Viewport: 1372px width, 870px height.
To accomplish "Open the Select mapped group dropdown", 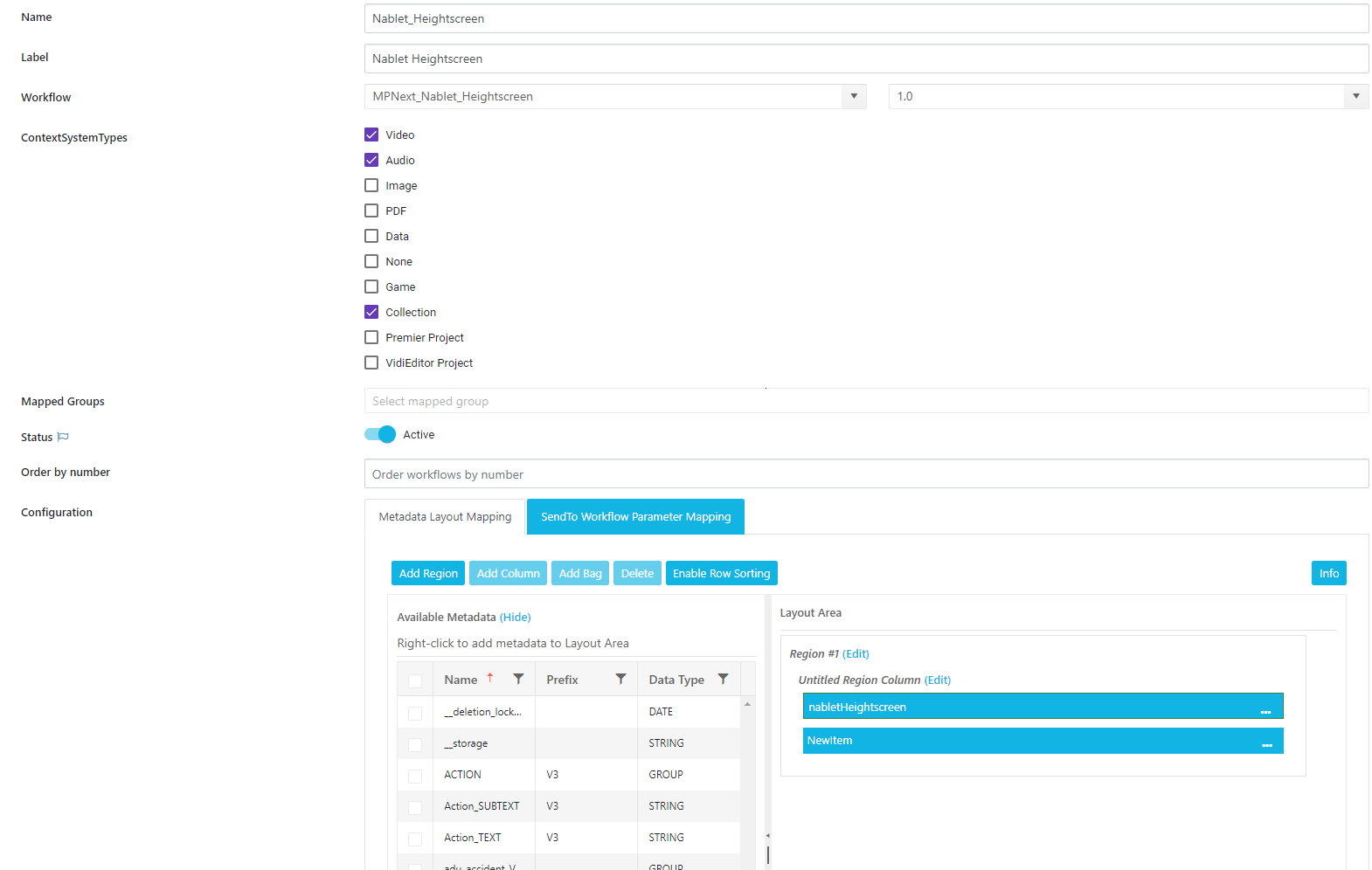I will tap(865, 401).
